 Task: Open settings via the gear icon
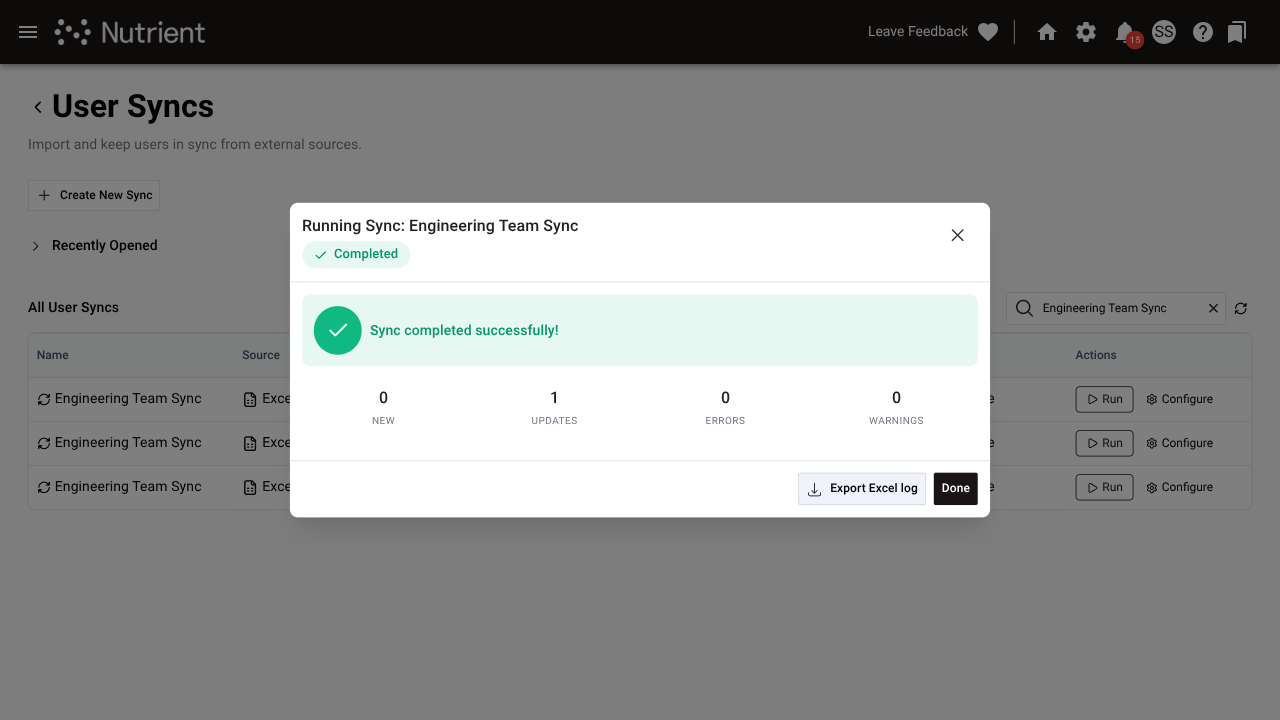(x=1085, y=31)
